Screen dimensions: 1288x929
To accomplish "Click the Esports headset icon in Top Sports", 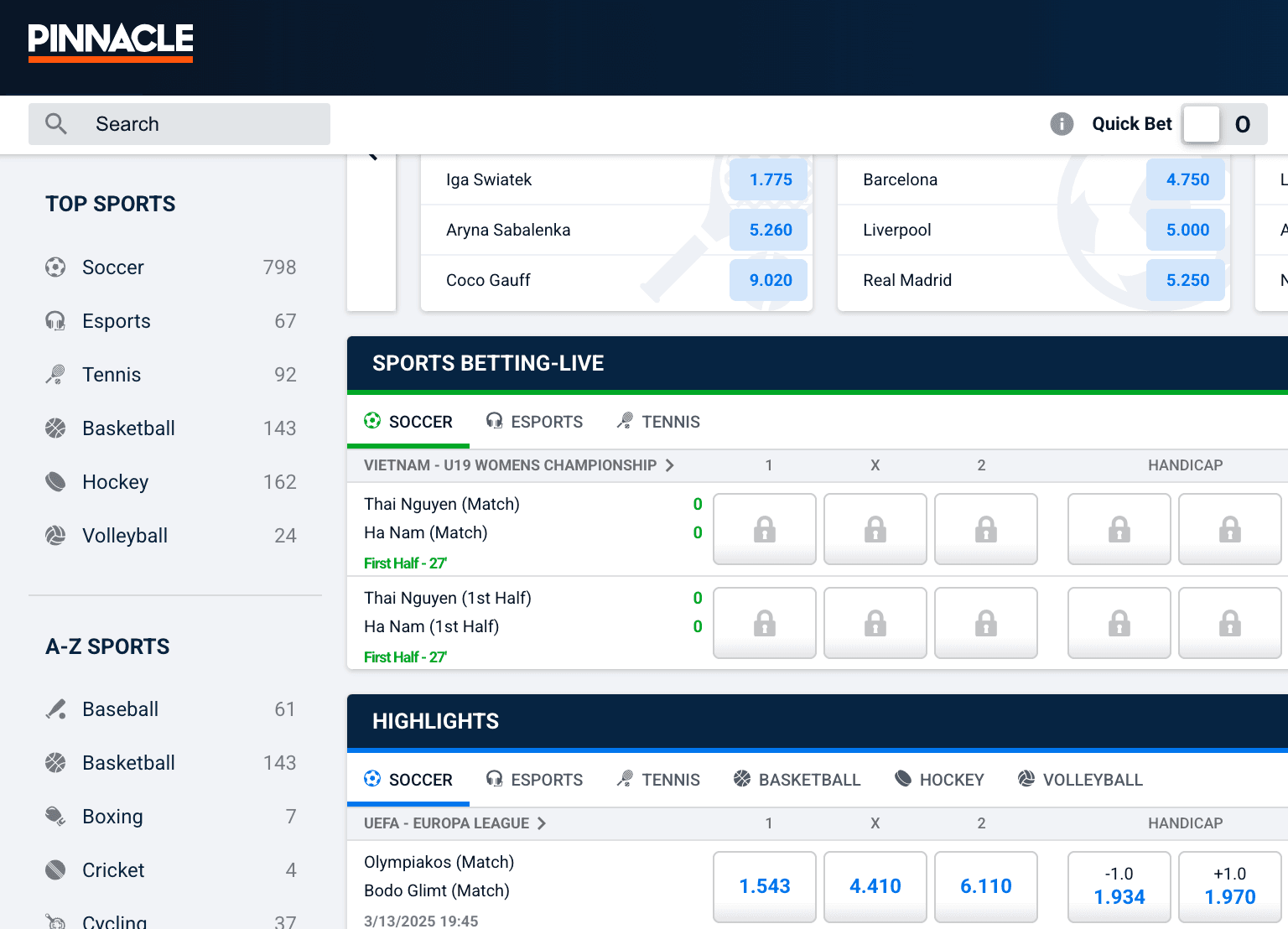I will (x=55, y=321).
